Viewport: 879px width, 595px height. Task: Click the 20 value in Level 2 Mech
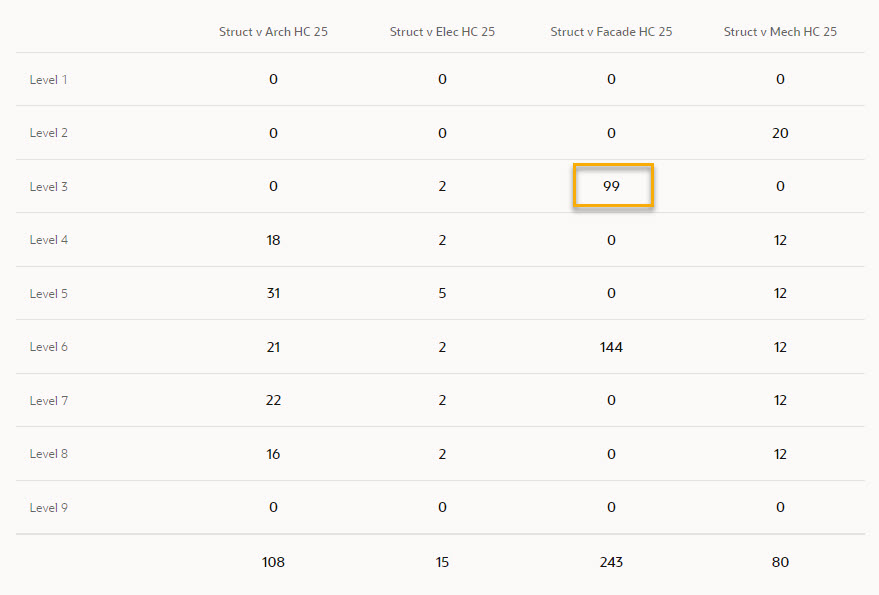(780, 133)
